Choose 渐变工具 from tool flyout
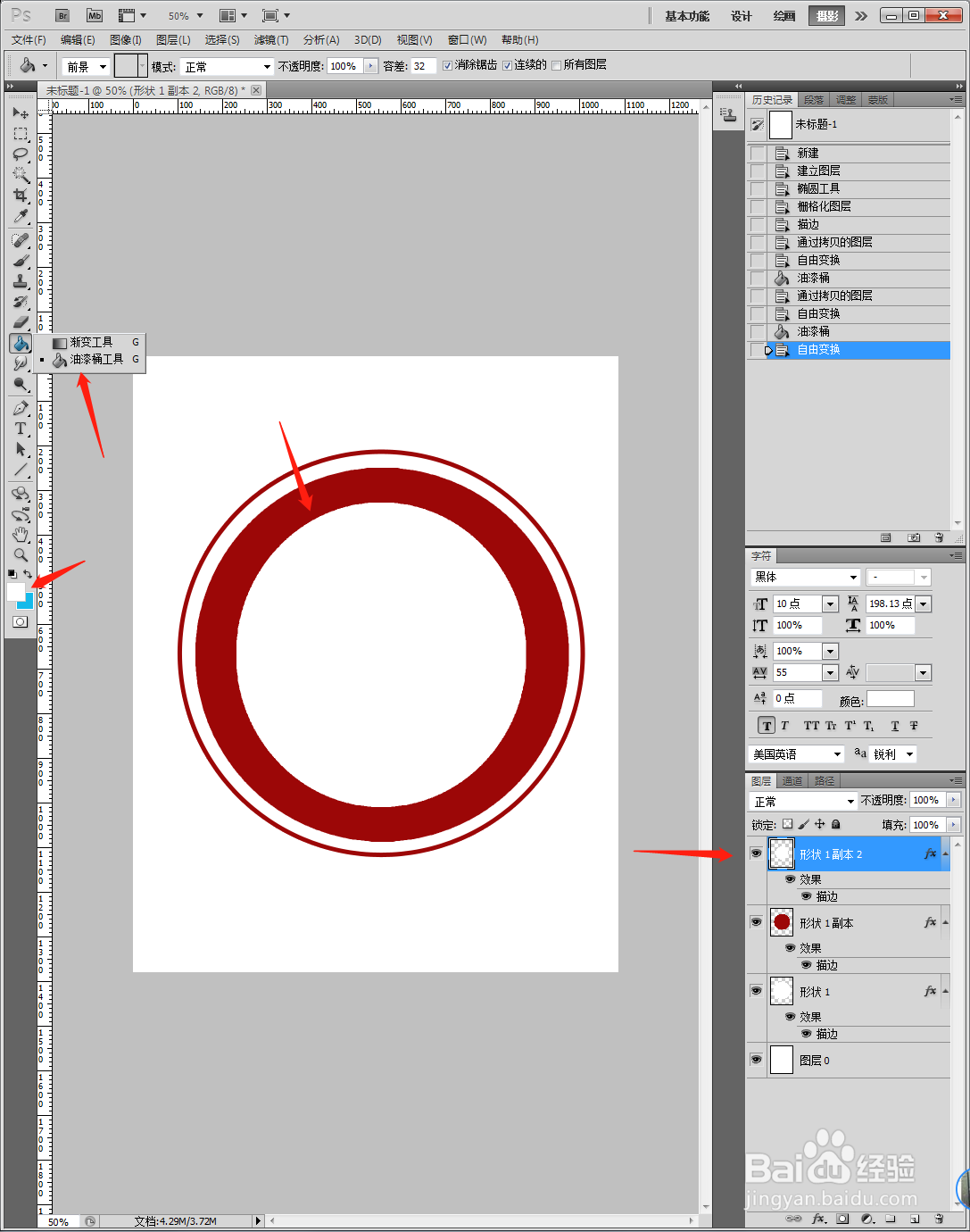 pos(91,342)
